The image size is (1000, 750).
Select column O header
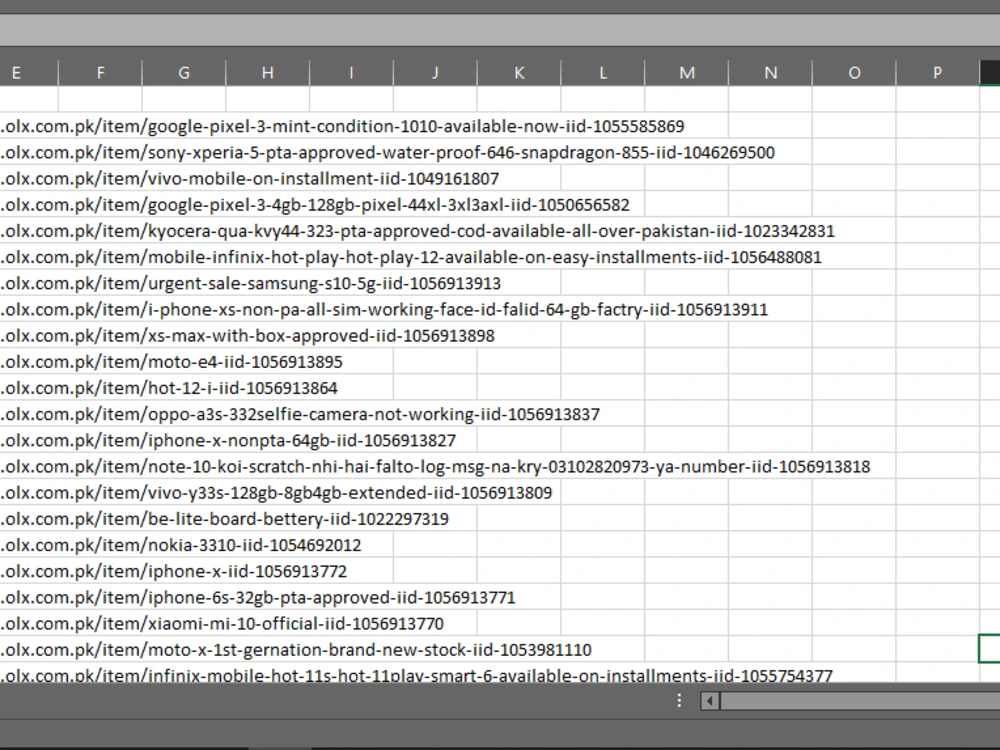(x=855, y=73)
